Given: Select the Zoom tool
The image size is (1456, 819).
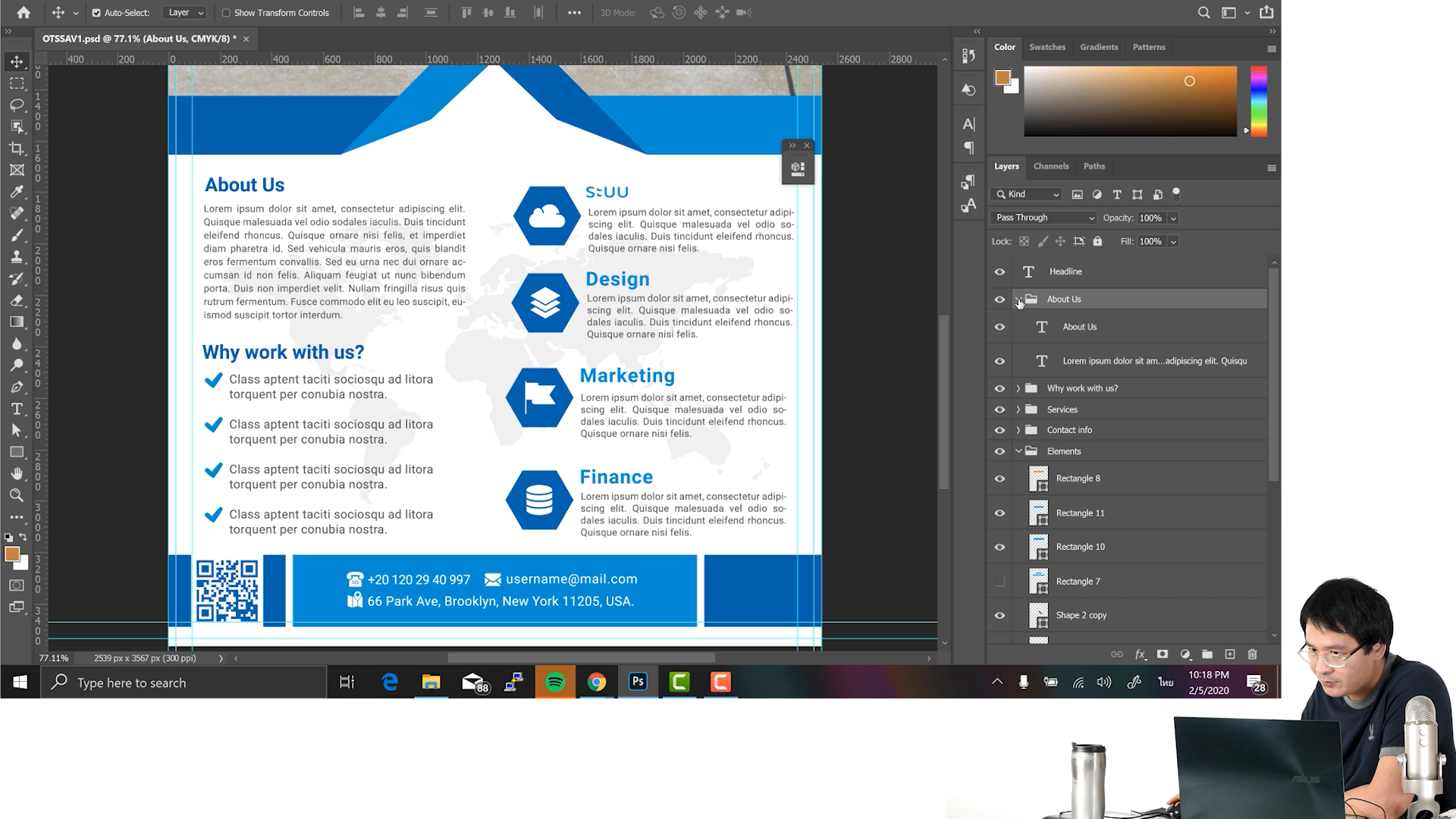Looking at the screenshot, I should (x=17, y=495).
